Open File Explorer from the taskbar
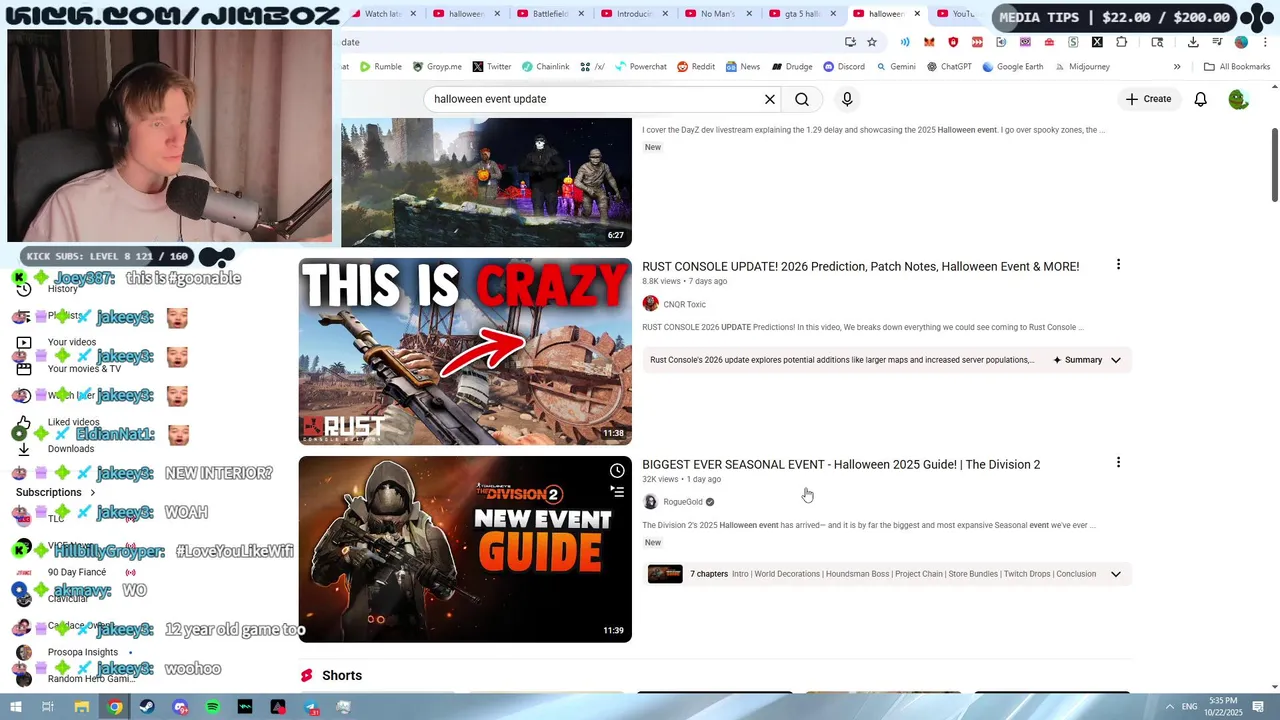1280x720 pixels. point(82,707)
